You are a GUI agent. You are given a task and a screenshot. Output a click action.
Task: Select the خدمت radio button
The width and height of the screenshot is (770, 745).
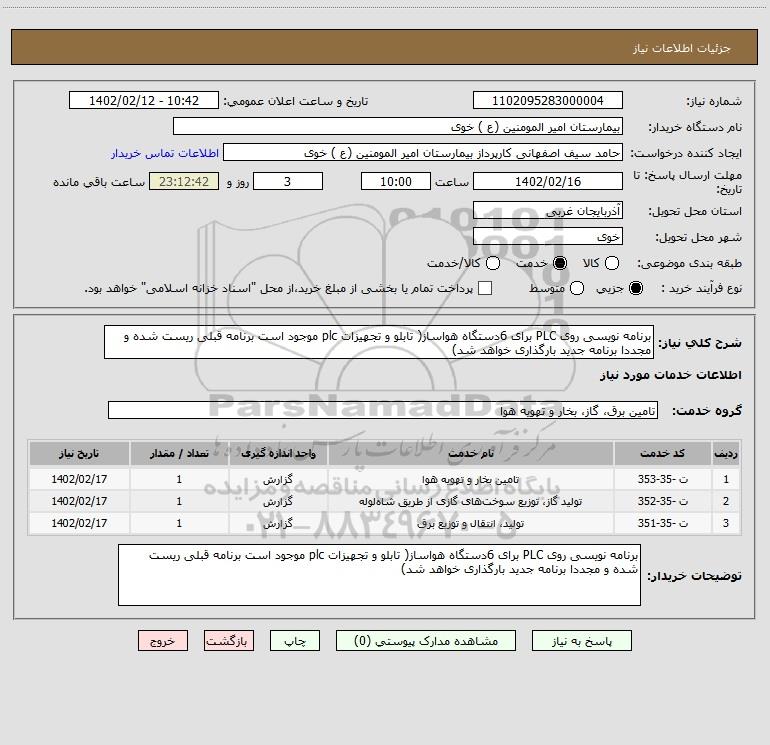point(560,263)
